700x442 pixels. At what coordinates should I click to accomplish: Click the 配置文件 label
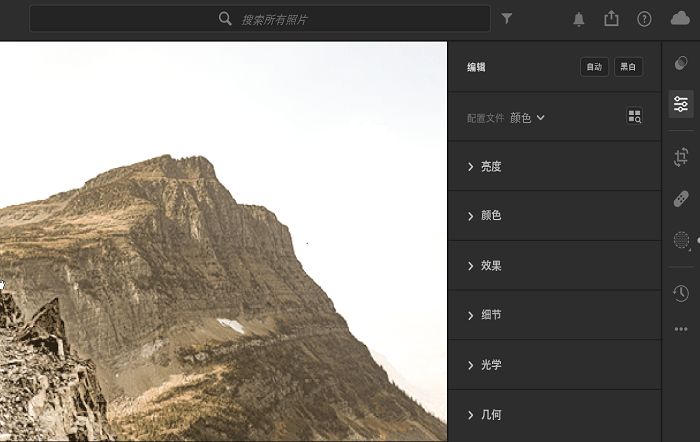(x=485, y=118)
